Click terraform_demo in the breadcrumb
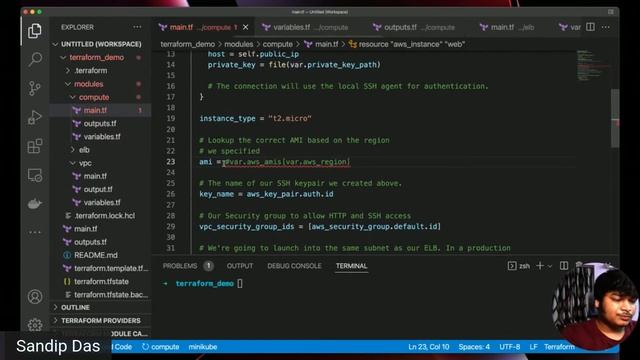Screen dimensions: 640x360 (x=187, y=44)
